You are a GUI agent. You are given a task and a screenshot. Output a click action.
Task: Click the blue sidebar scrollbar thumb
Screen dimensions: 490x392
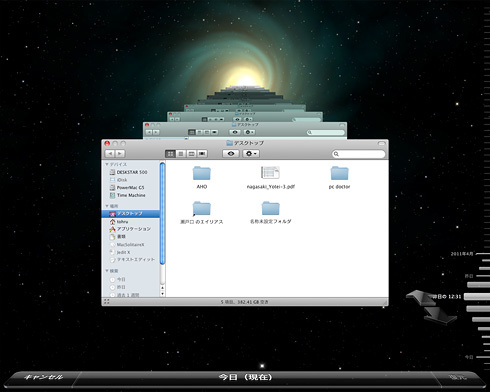pos(163,213)
